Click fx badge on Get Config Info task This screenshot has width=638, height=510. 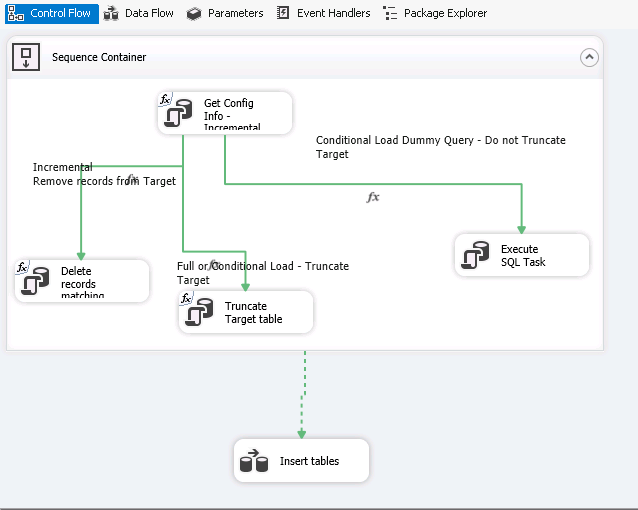click(165, 99)
